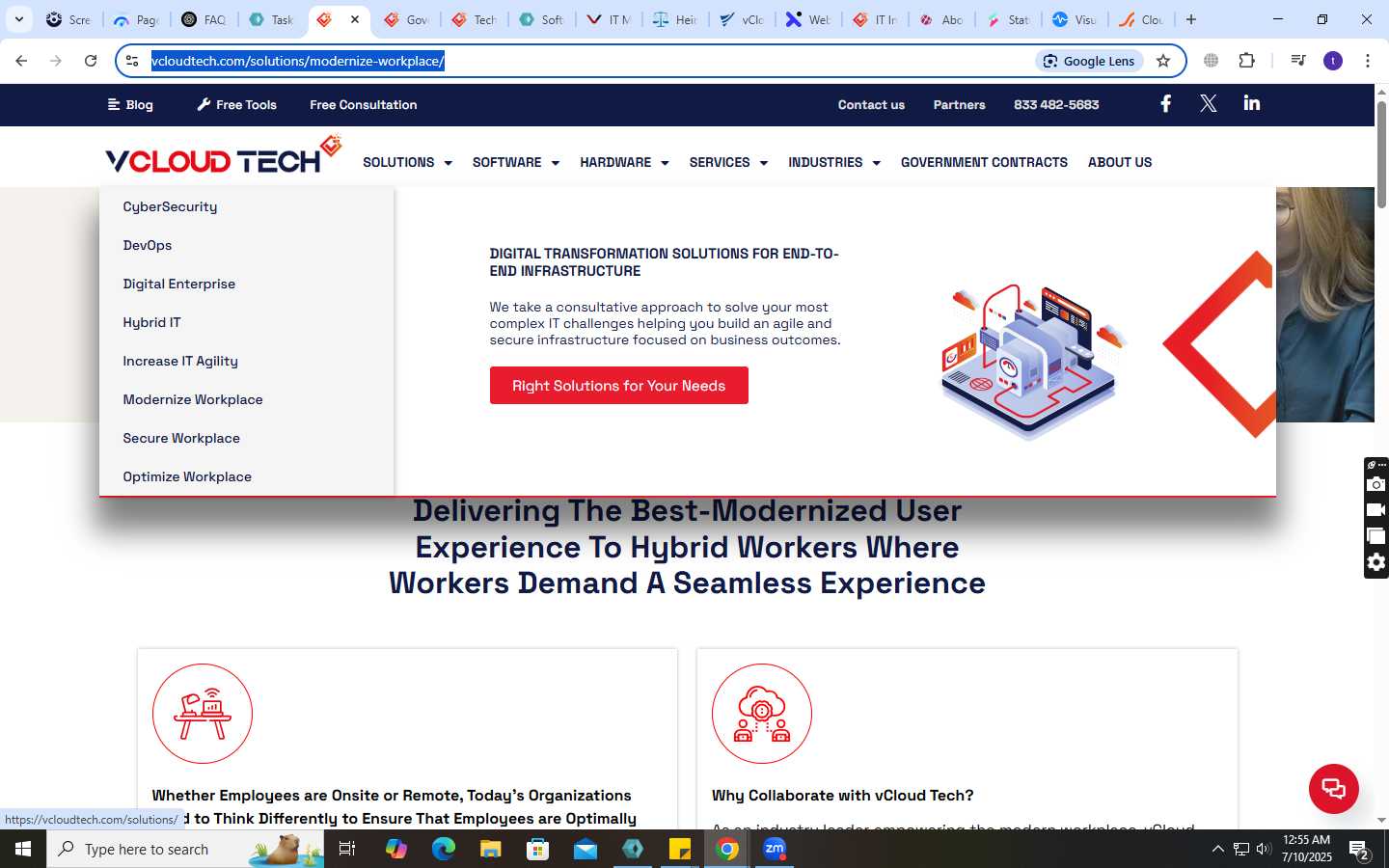
Task: Select DevOps from solutions menu
Action: pos(148,245)
